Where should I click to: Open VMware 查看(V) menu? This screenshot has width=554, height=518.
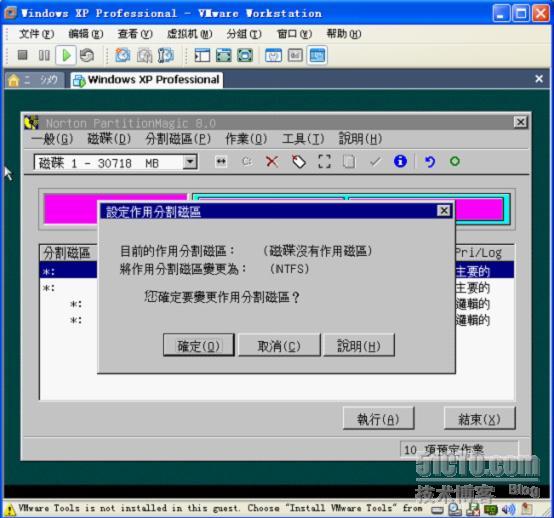135,34
